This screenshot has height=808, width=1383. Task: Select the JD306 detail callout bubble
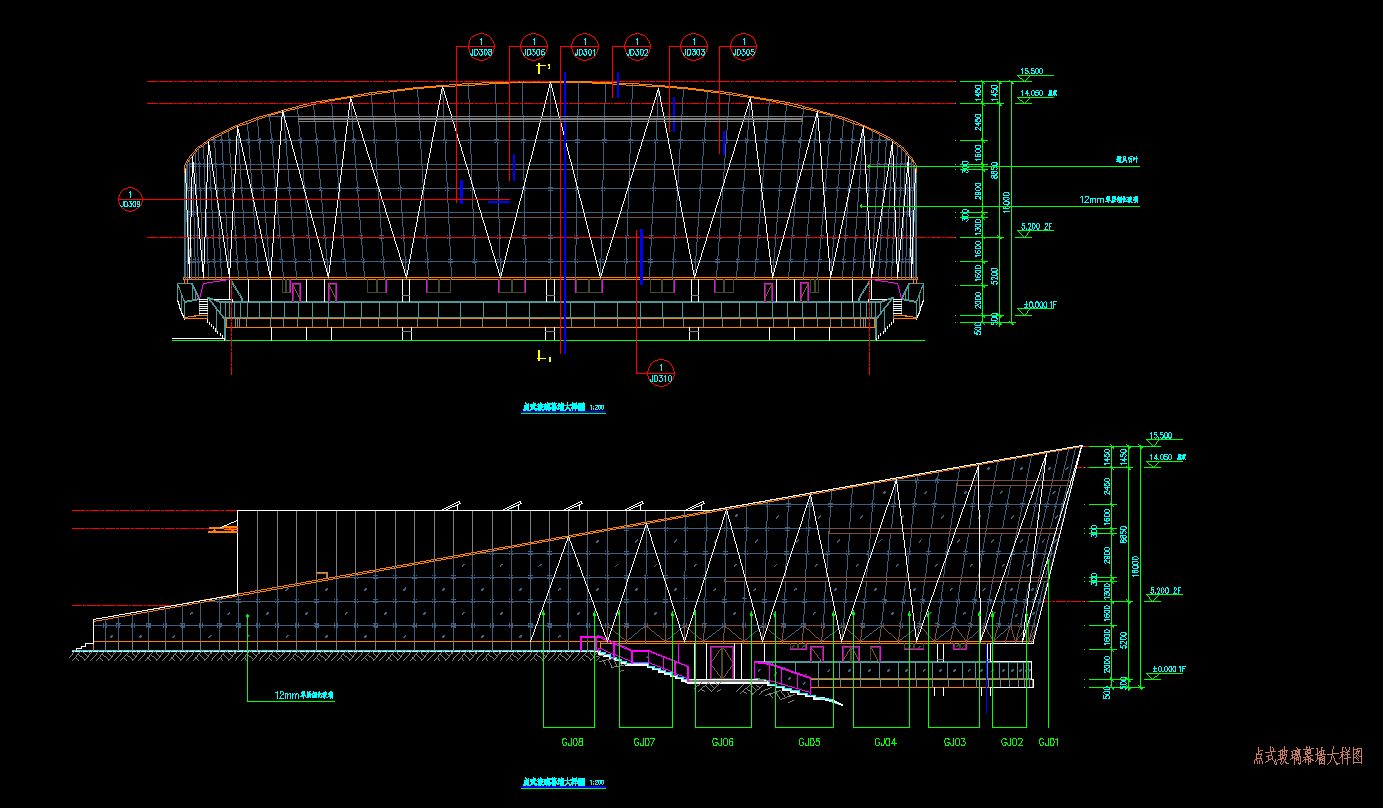[x=534, y=47]
